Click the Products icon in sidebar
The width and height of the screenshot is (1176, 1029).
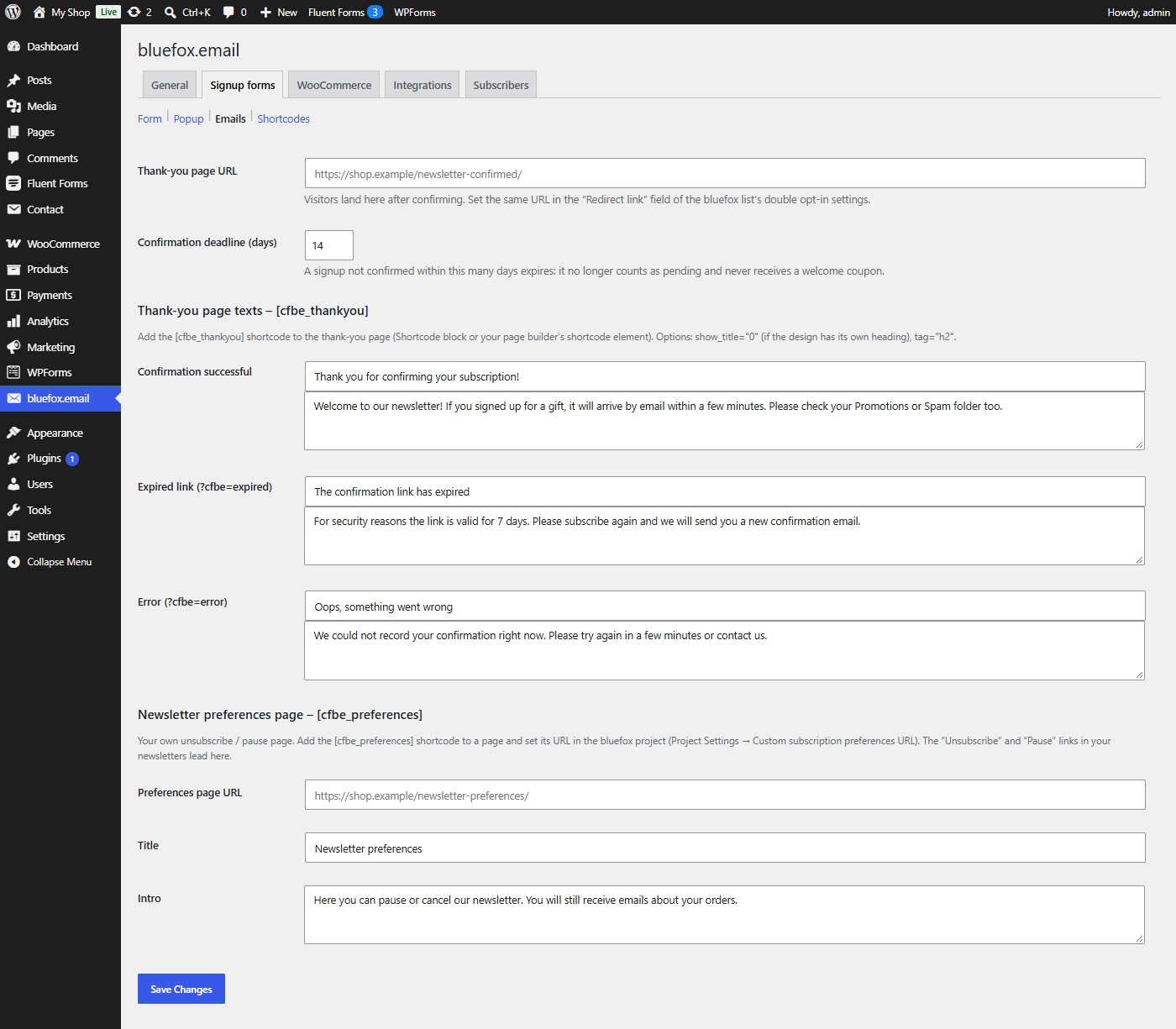click(x=13, y=269)
